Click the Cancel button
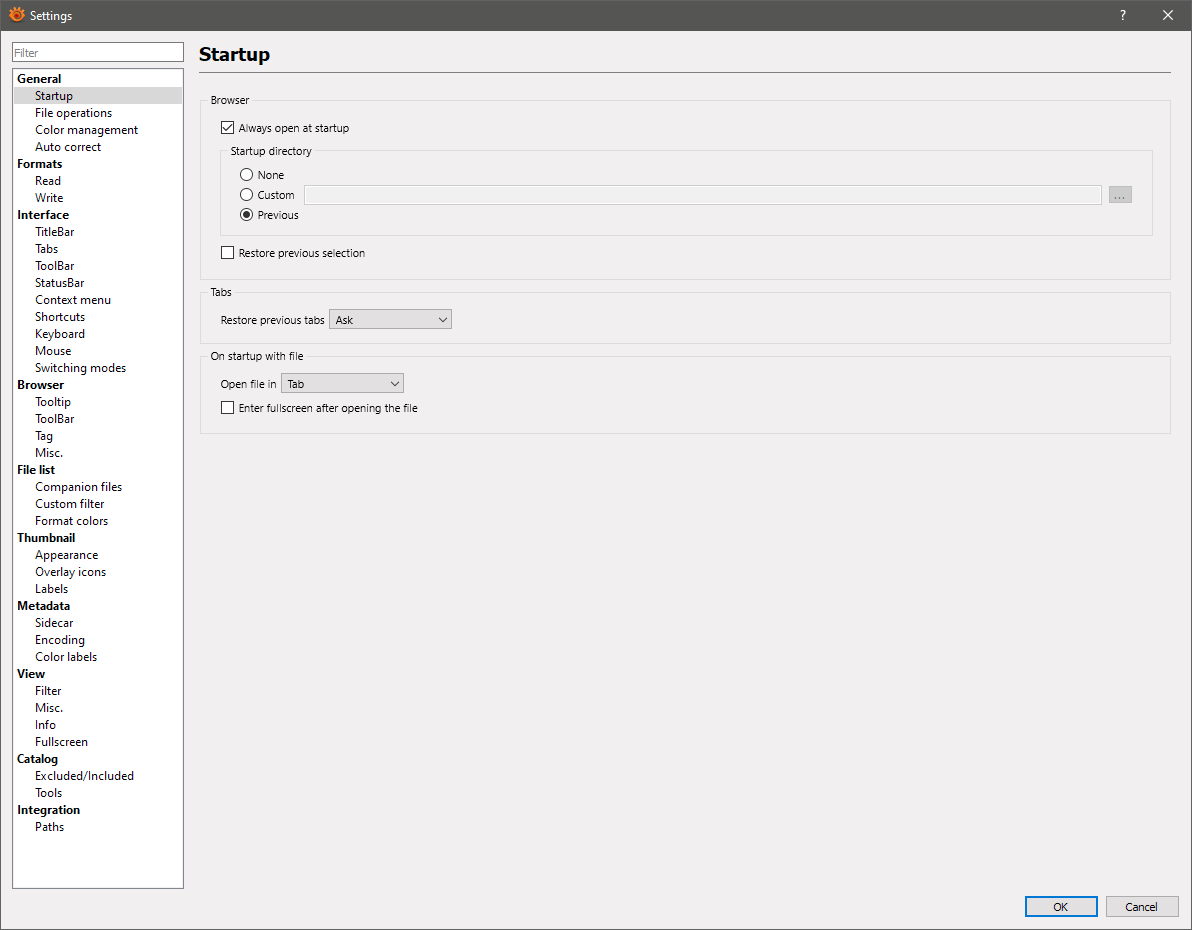Viewport: 1192px width, 930px height. pos(1141,906)
